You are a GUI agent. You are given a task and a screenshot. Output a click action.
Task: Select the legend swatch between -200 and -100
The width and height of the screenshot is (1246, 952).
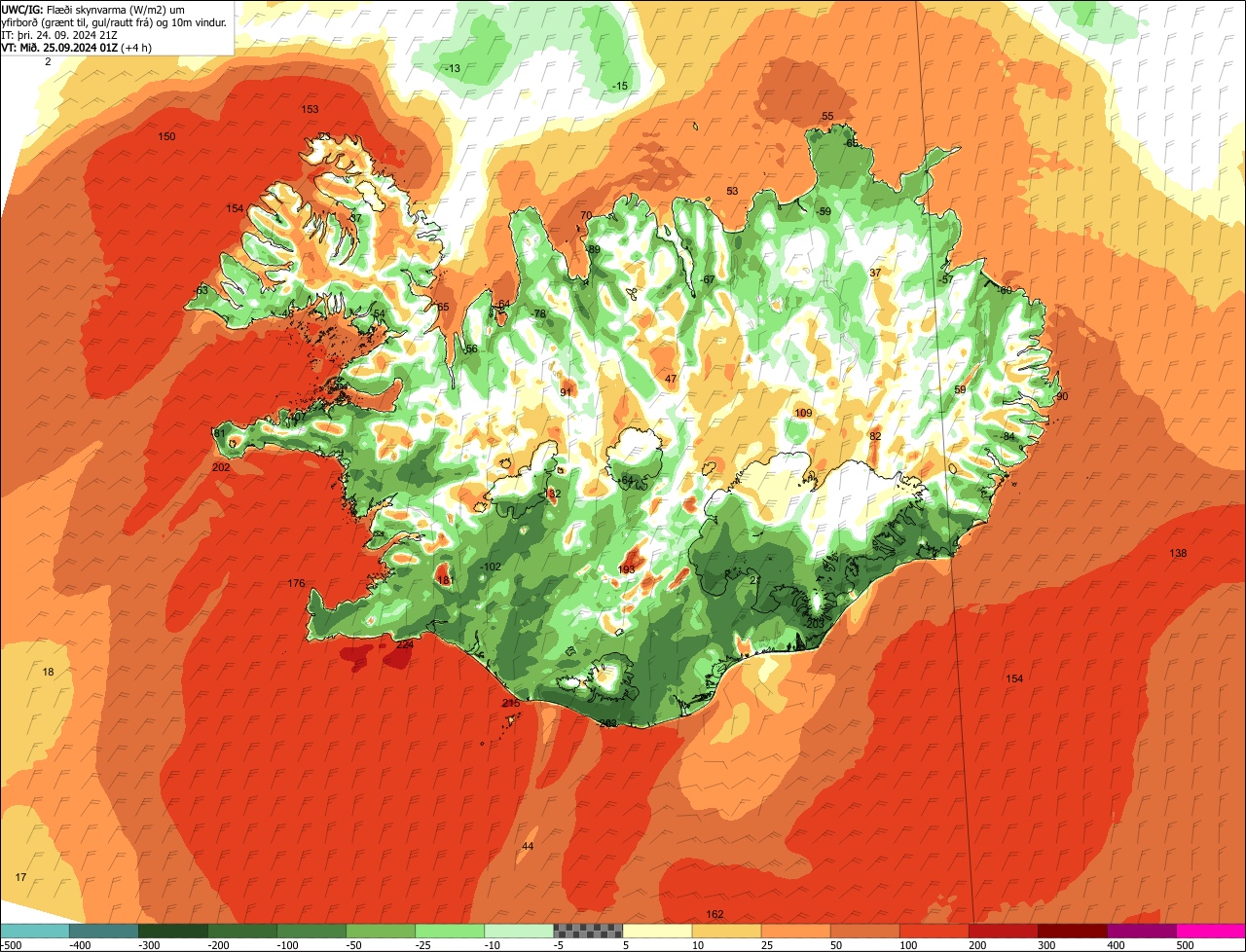[x=241, y=930]
